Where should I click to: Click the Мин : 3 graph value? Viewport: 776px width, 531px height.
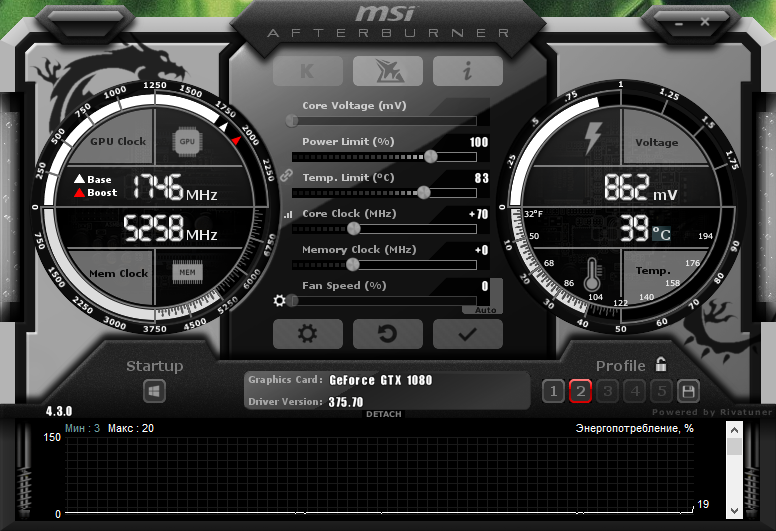coord(82,429)
